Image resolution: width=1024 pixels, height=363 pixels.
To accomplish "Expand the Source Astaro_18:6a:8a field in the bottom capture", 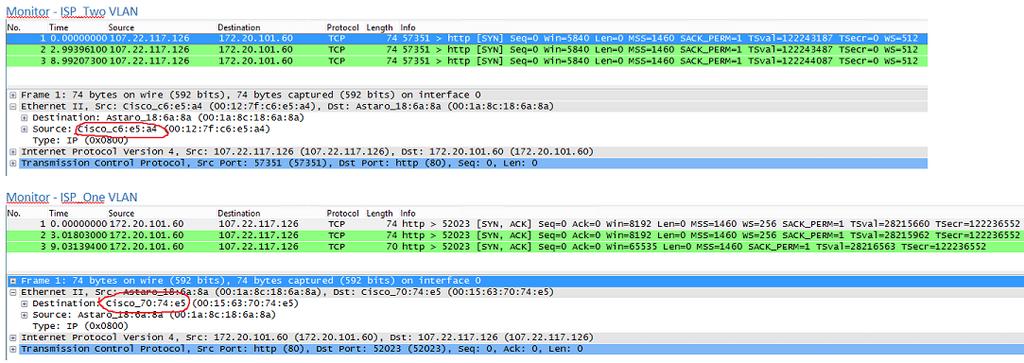I will [24, 315].
